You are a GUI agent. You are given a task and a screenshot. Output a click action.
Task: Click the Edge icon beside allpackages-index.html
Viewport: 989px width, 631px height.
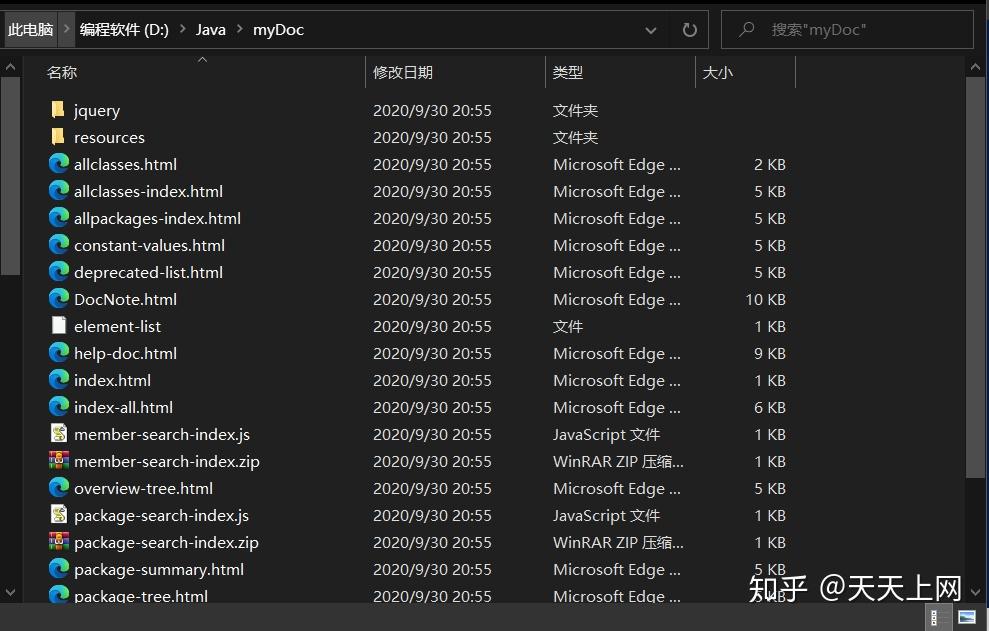[59, 218]
